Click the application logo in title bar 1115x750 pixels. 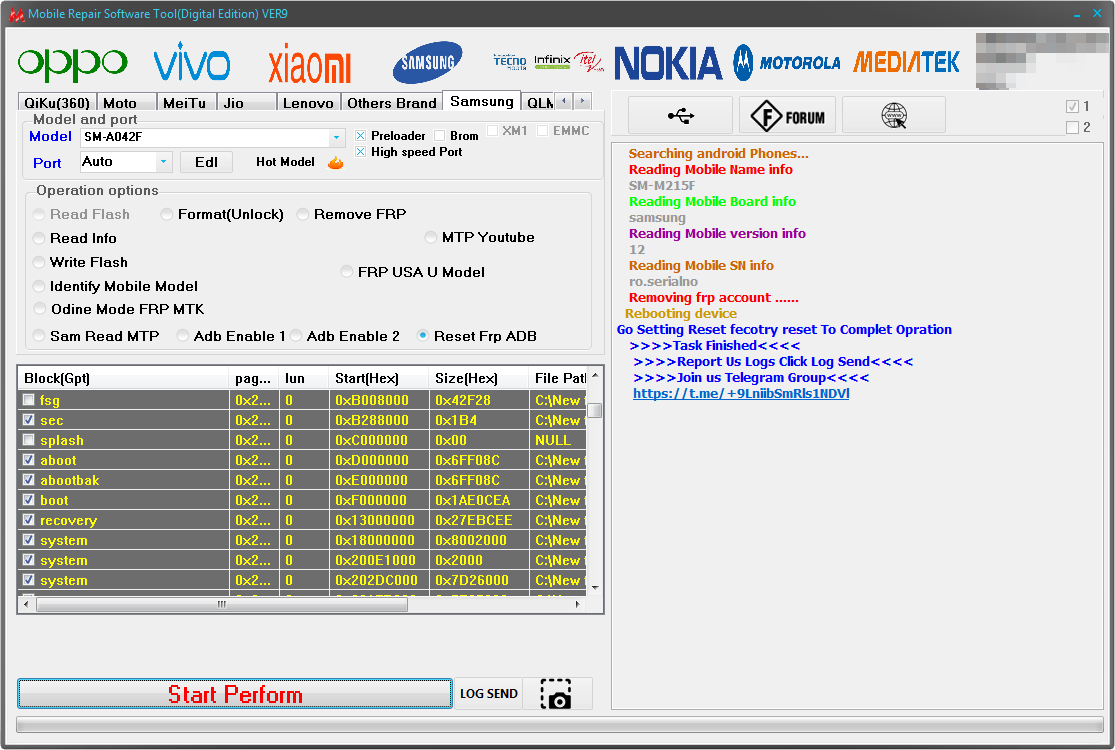point(16,14)
